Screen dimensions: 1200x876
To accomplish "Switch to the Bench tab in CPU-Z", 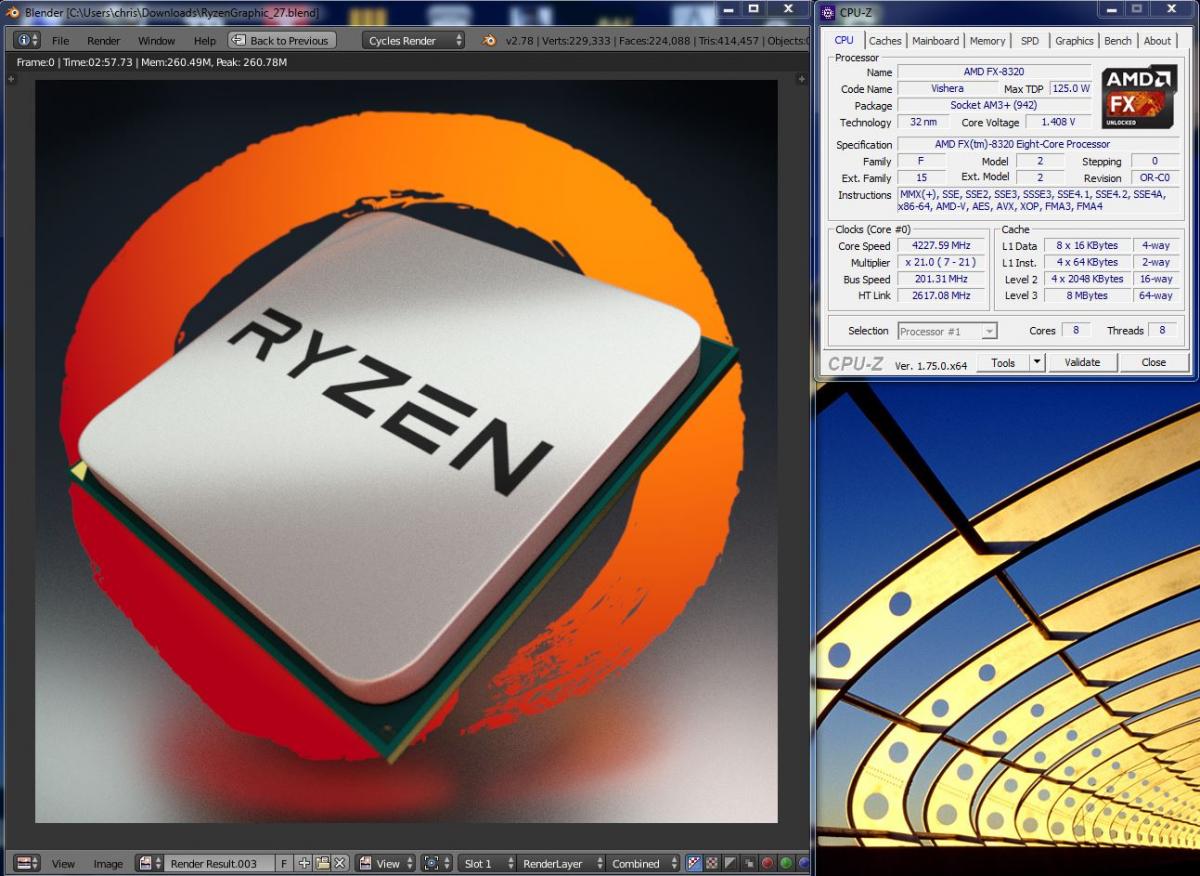I will coord(1118,41).
